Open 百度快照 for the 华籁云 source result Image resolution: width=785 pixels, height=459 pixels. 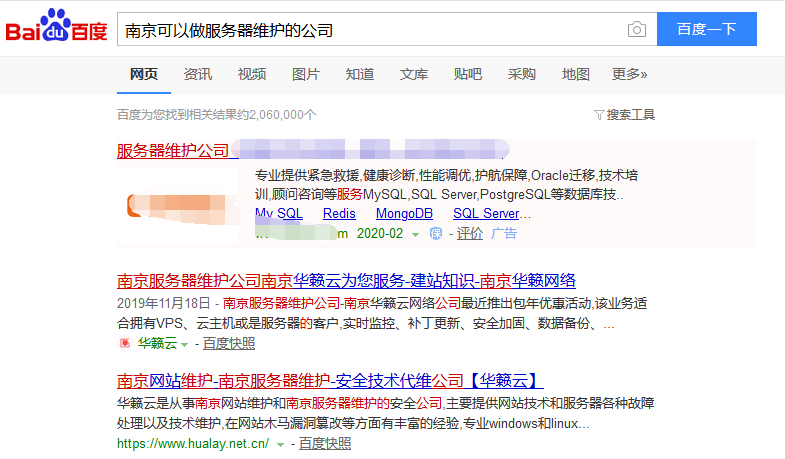click(x=229, y=344)
